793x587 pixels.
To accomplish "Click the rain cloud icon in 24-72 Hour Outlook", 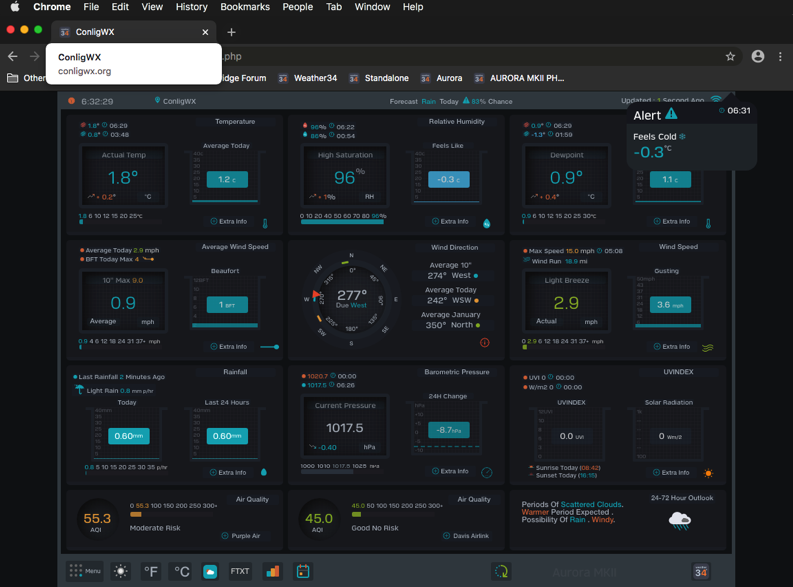I will point(680,520).
